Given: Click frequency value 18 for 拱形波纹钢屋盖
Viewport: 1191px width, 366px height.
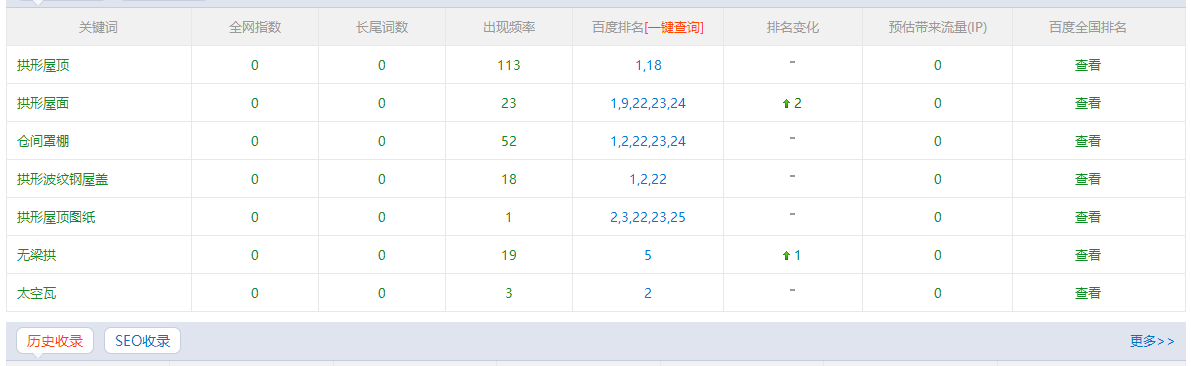Looking at the screenshot, I should pos(509,179).
